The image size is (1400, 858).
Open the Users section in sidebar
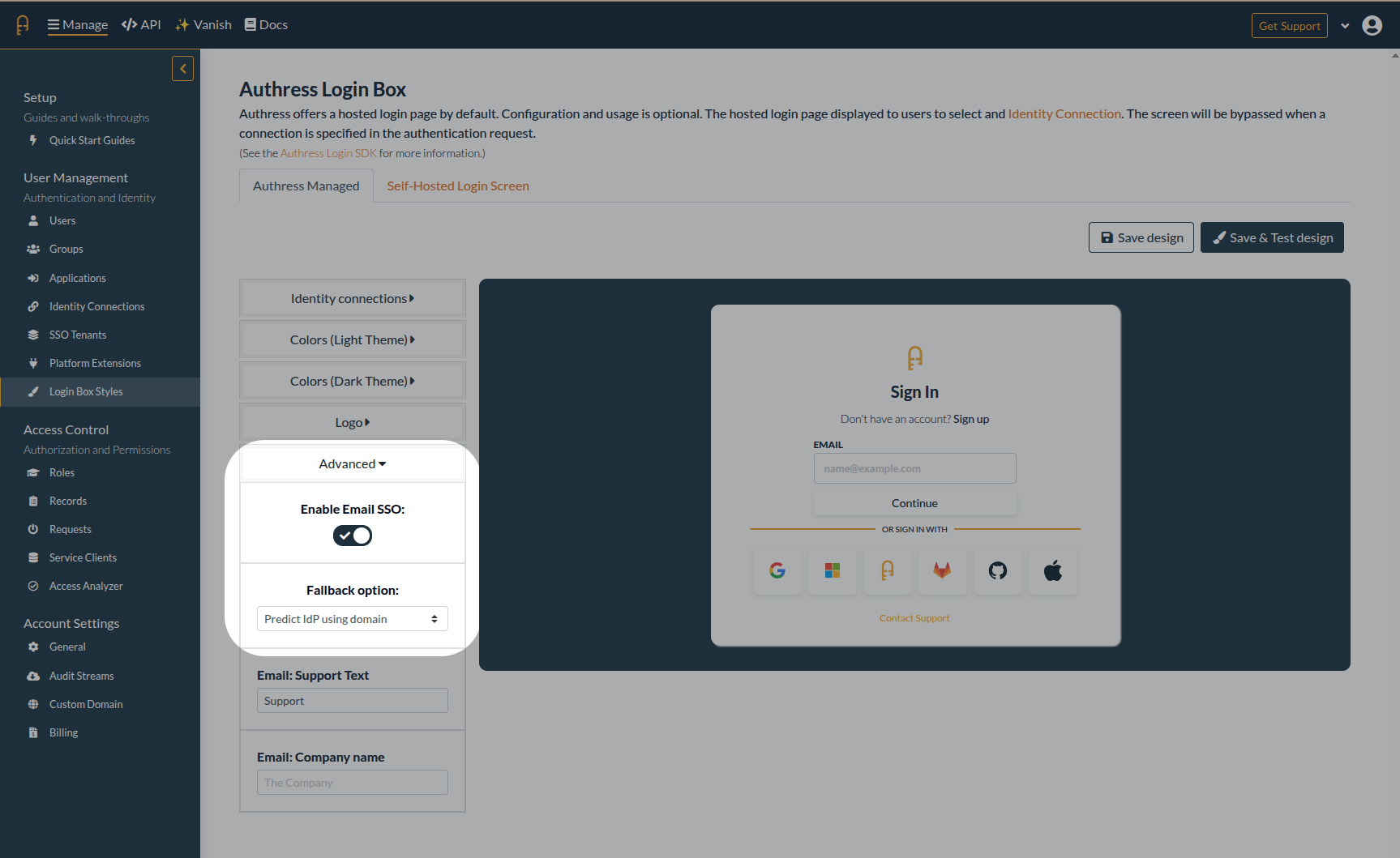click(x=62, y=220)
